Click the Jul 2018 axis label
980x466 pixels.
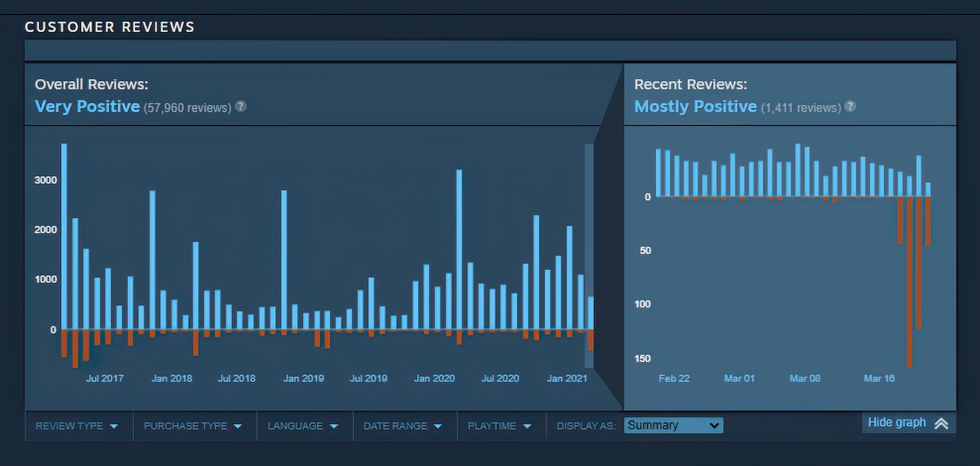pyautogui.click(x=237, y=379)
